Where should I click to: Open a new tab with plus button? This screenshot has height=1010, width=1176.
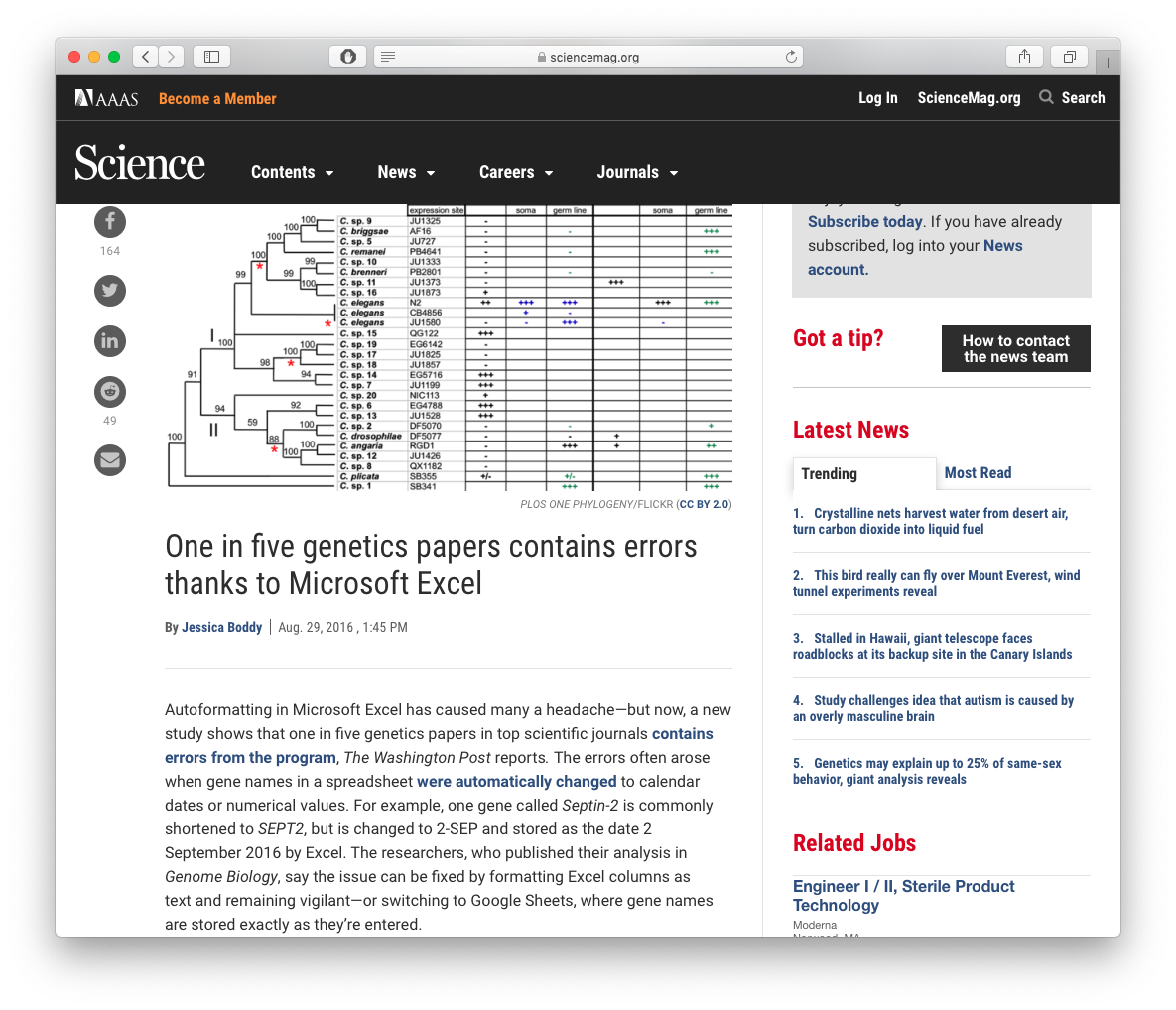tap(1108, 63)
